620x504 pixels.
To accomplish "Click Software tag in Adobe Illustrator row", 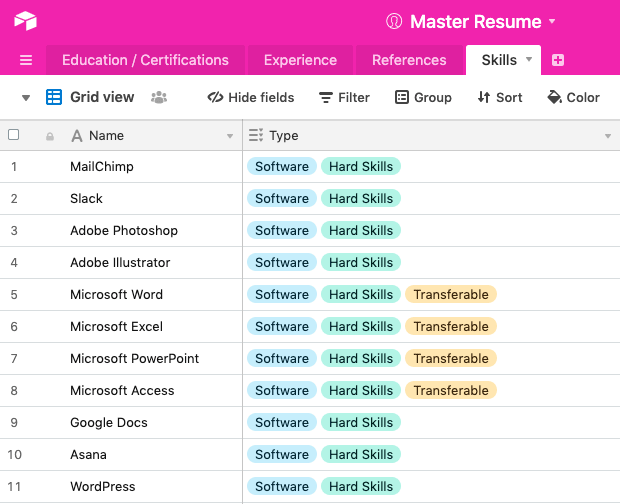I will click(x=282, y=262).
